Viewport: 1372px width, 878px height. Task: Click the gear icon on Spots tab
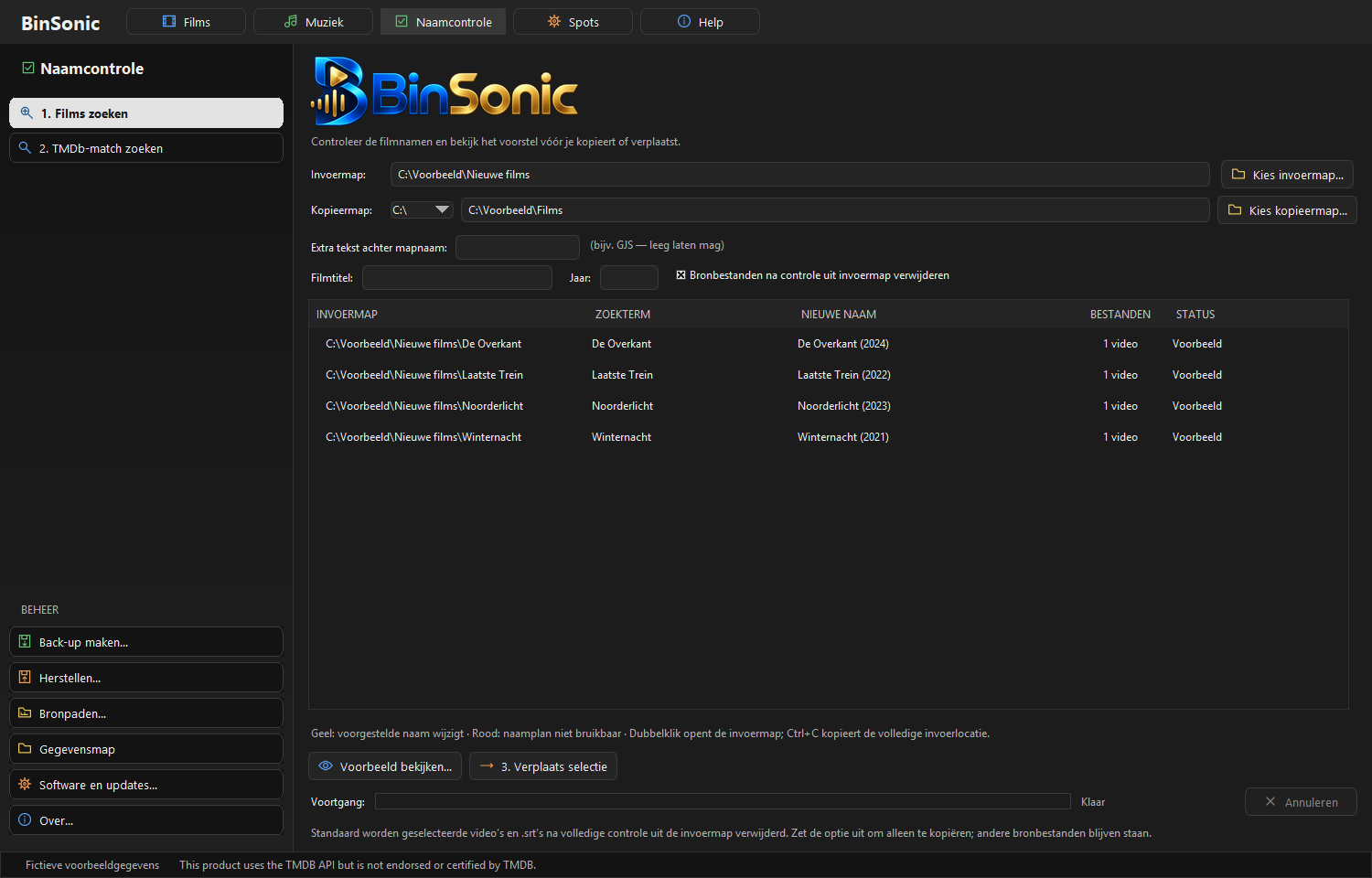pyautogui.click(x=554, y=21)
